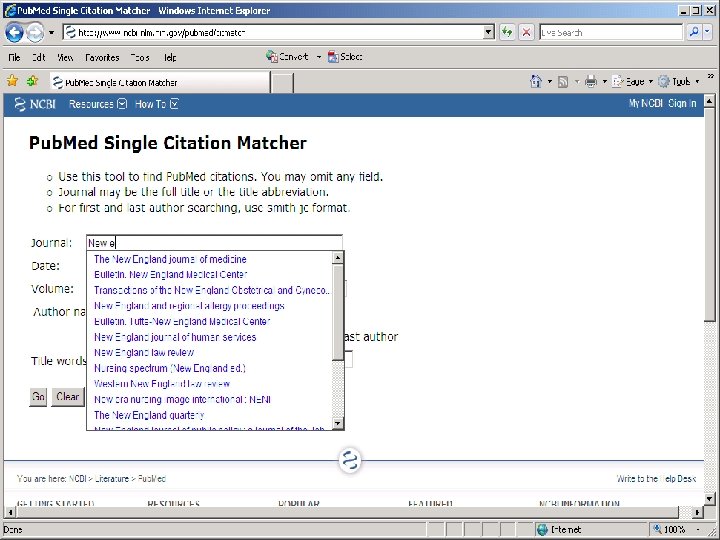Go back with the browser Back arrow
The width and height of the screenshot is (720, 540).
coord(14,33)
